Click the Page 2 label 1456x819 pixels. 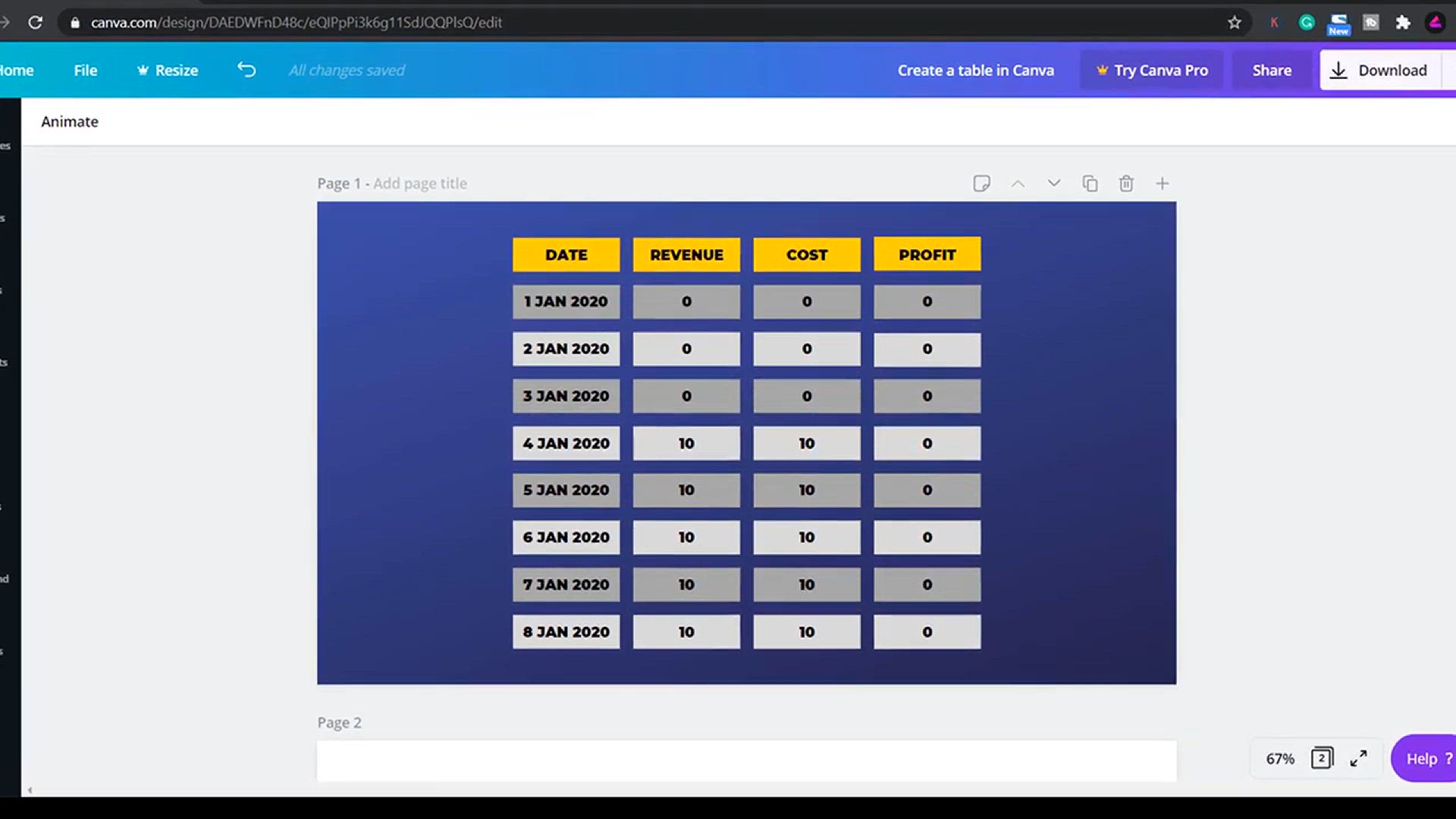tap(339, 723)
